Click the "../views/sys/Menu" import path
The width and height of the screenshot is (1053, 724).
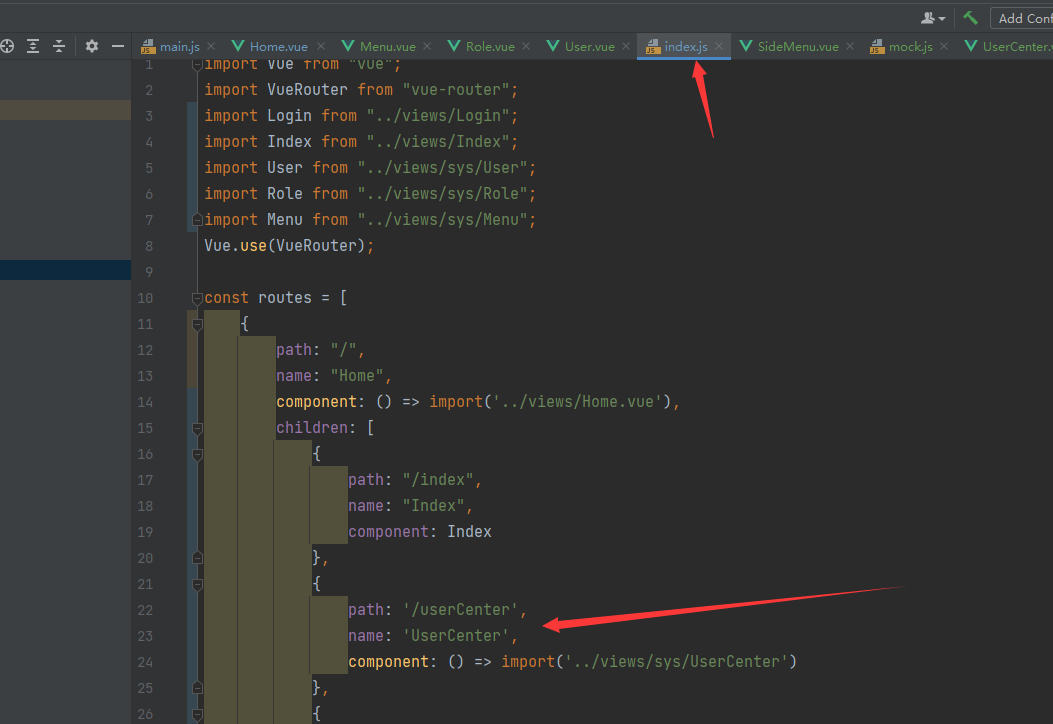tap(443, 220)
